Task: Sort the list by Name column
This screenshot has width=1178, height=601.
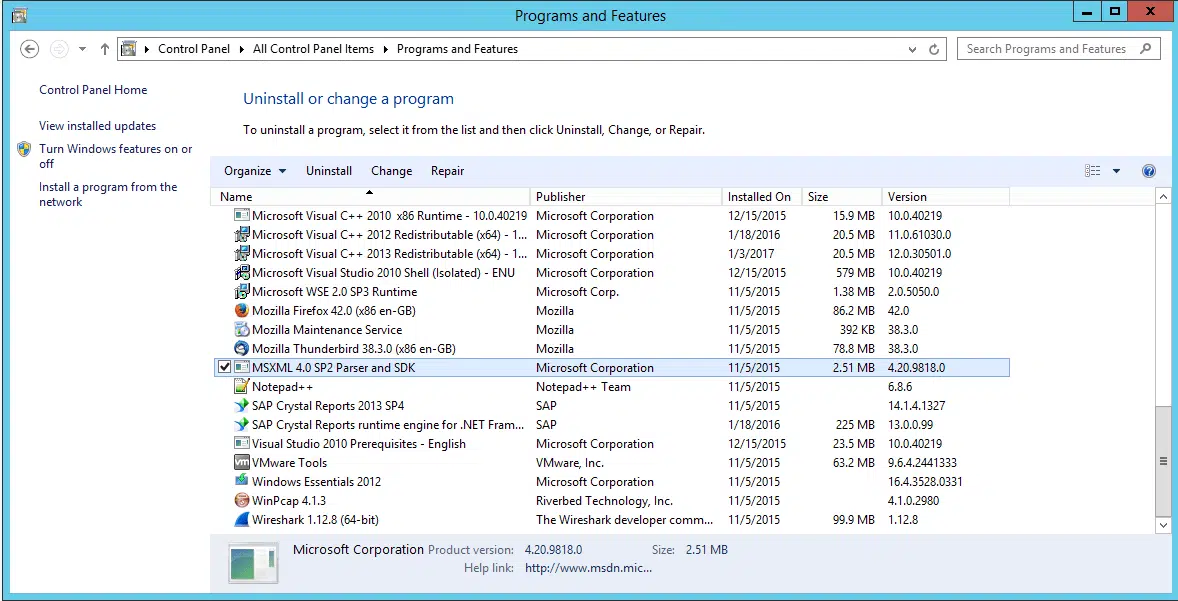Action: [x=371, y=197]
